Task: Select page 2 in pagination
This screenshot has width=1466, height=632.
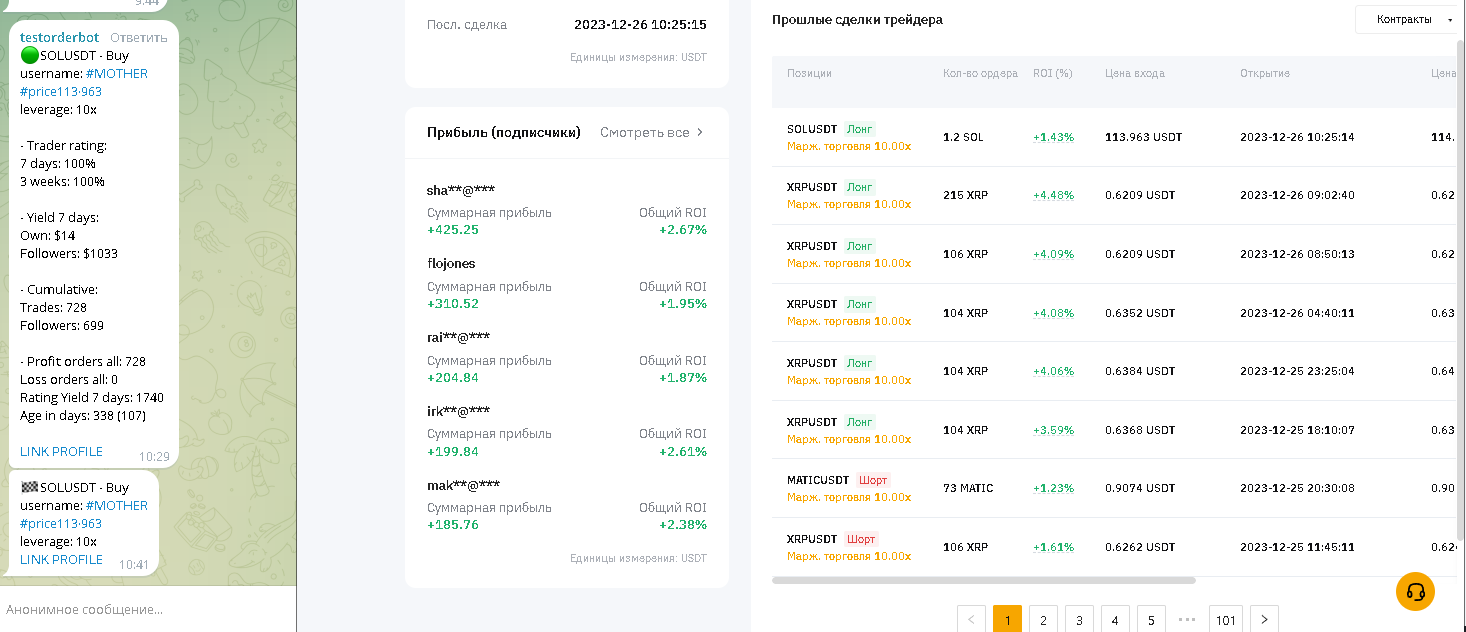Action: [x=1043, y=620]
